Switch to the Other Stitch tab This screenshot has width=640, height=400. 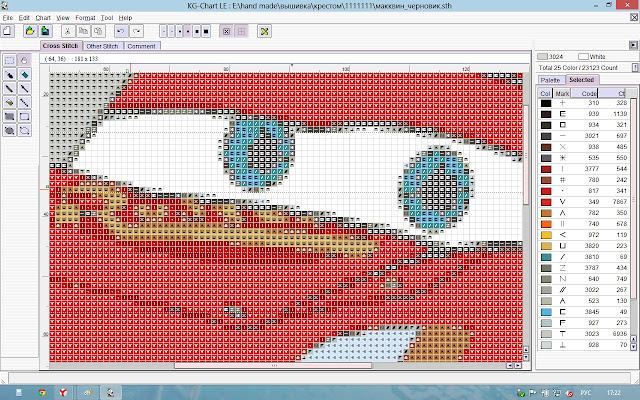[102, 46]
